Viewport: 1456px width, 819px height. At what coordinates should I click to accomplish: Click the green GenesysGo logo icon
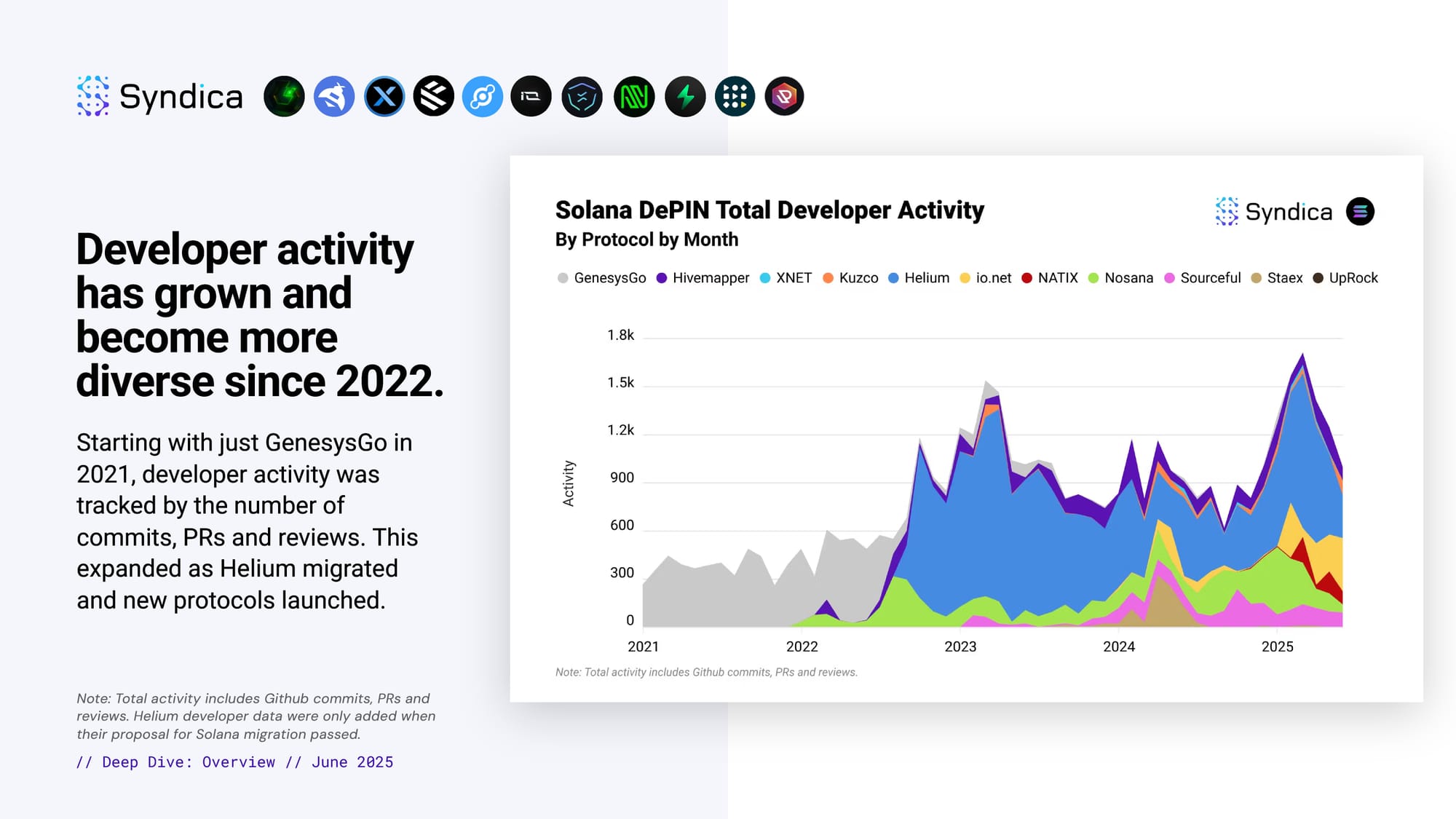point(284,96)
